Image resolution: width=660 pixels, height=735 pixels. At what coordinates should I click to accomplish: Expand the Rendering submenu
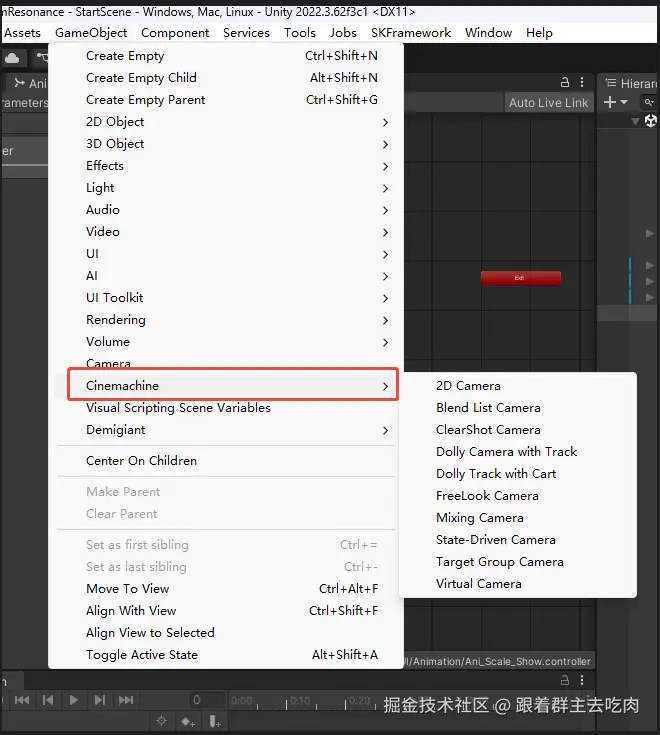(x=226, y=320)
